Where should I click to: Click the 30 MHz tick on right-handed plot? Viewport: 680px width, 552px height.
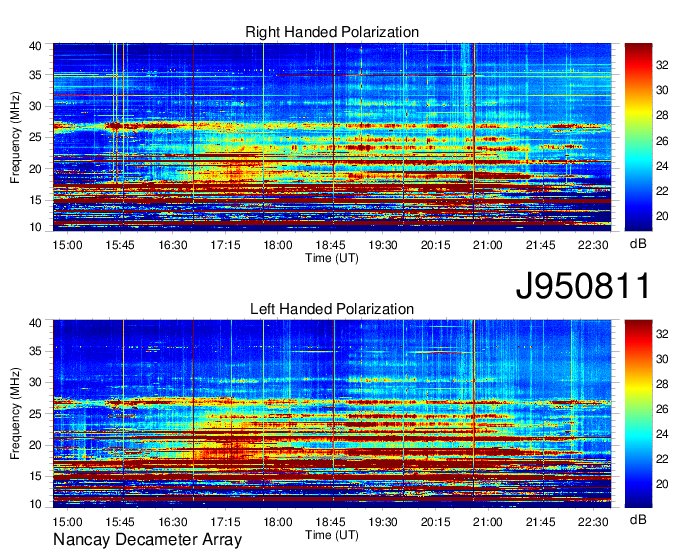pyautogui.click(x=35, y=107)
